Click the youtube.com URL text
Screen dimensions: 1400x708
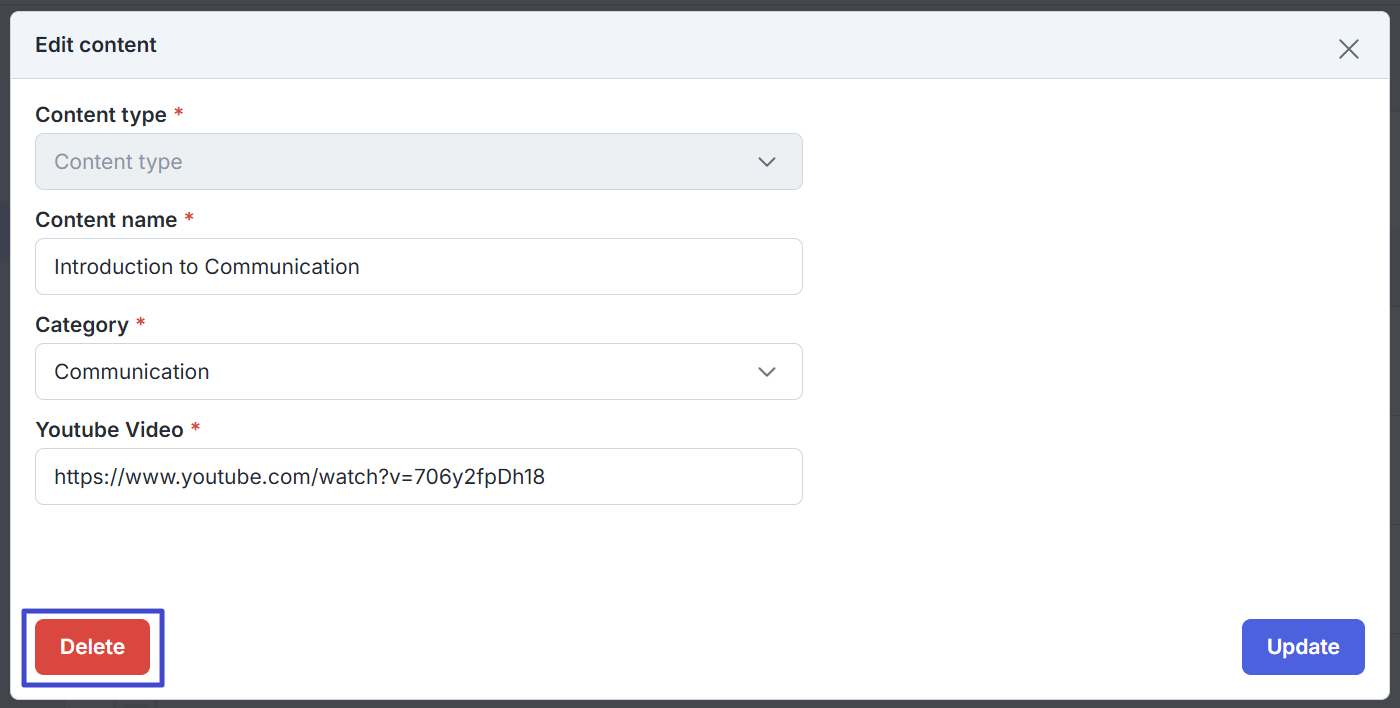coord(299,477)
